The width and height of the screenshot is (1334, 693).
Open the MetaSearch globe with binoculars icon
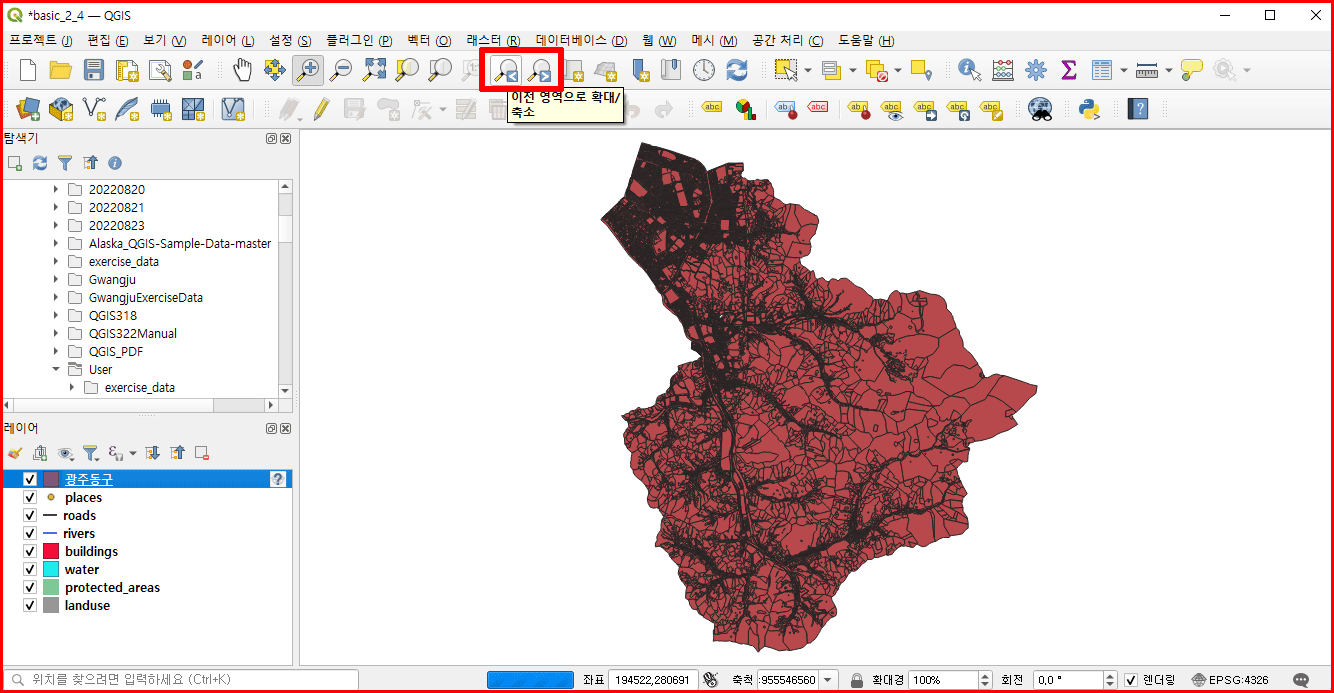[x=1040, y=109]
